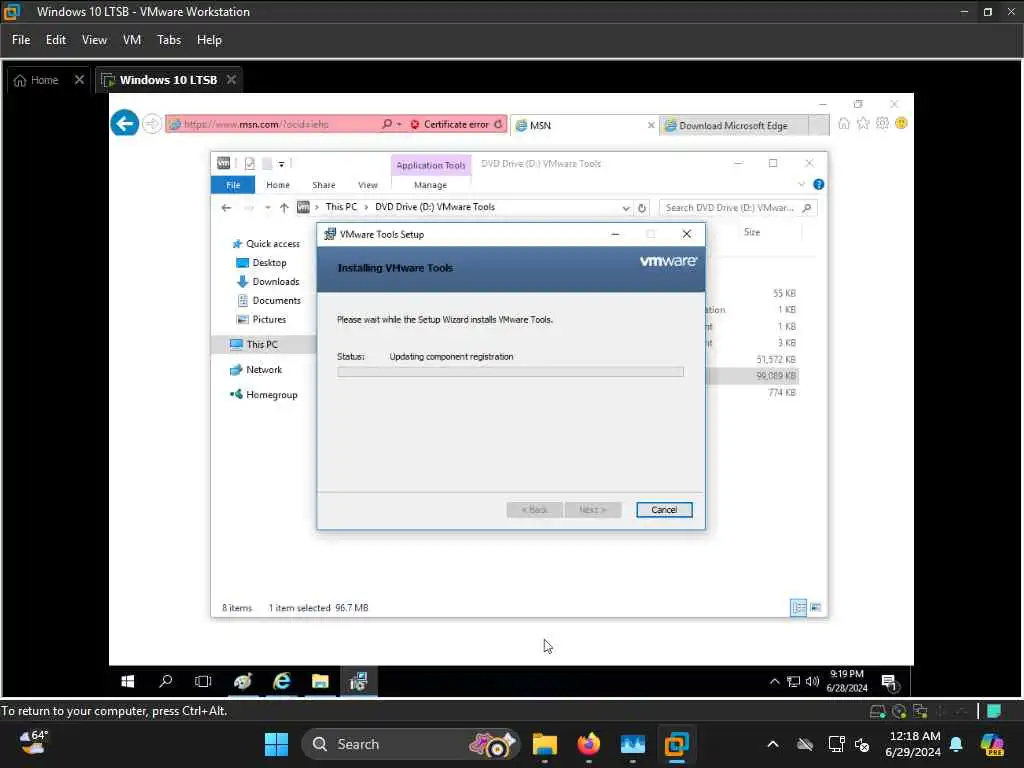Open the address bar autocomplete dropdown arrow in IE

pos(399,124)
